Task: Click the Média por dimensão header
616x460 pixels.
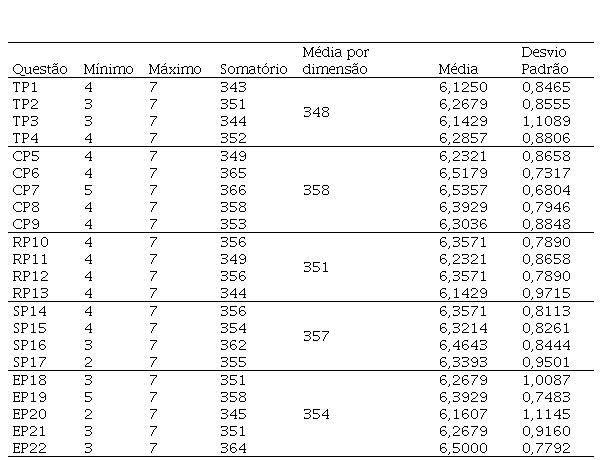Action: [x=335, y=60]
